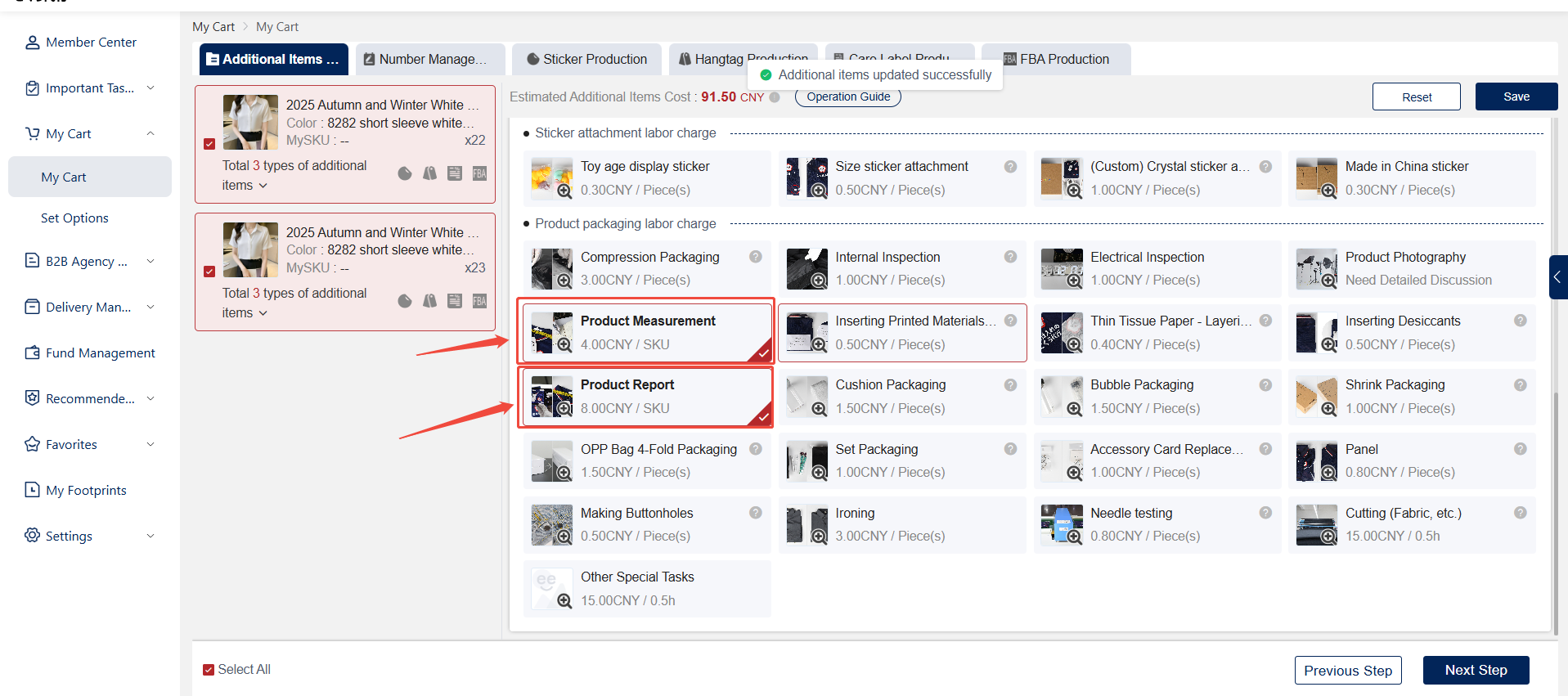Select Electrical Inspection service
This screenshot has height=696, width=1568.
tap(1157, 268)
